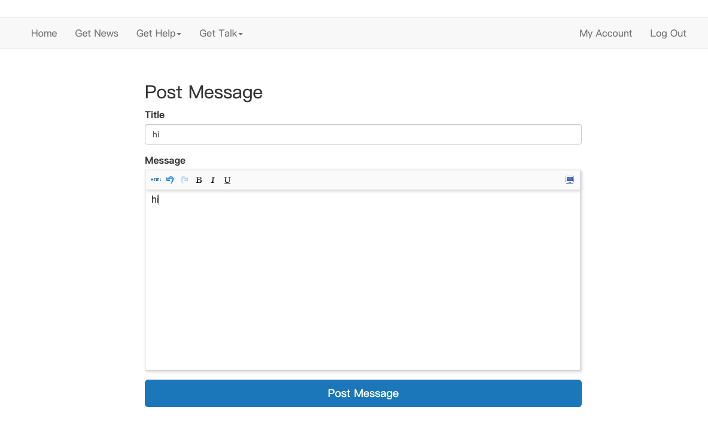Click the 'hi' text in message body

[155, 200]
